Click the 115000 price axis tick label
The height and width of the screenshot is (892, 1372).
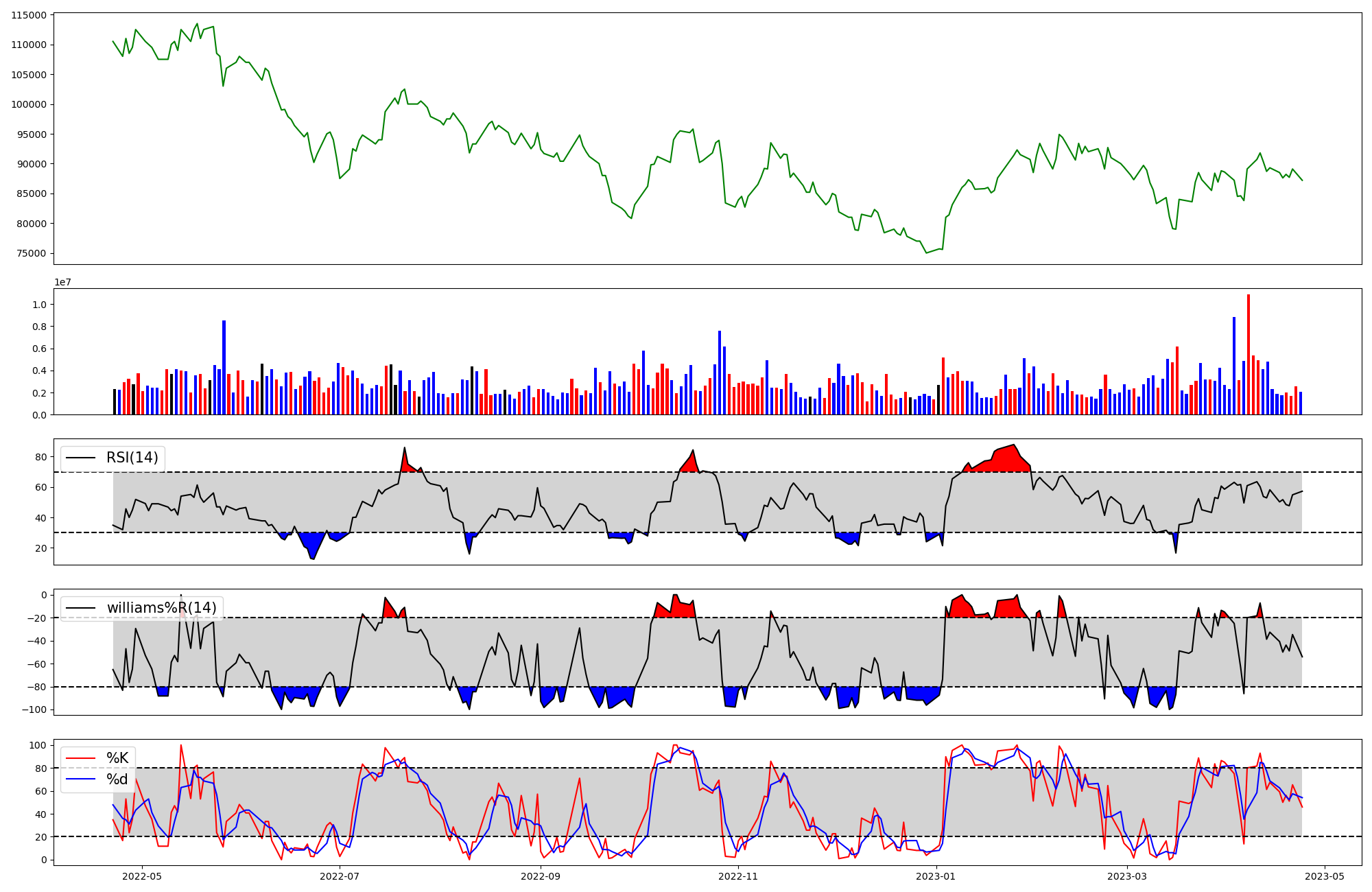point(29,15)
